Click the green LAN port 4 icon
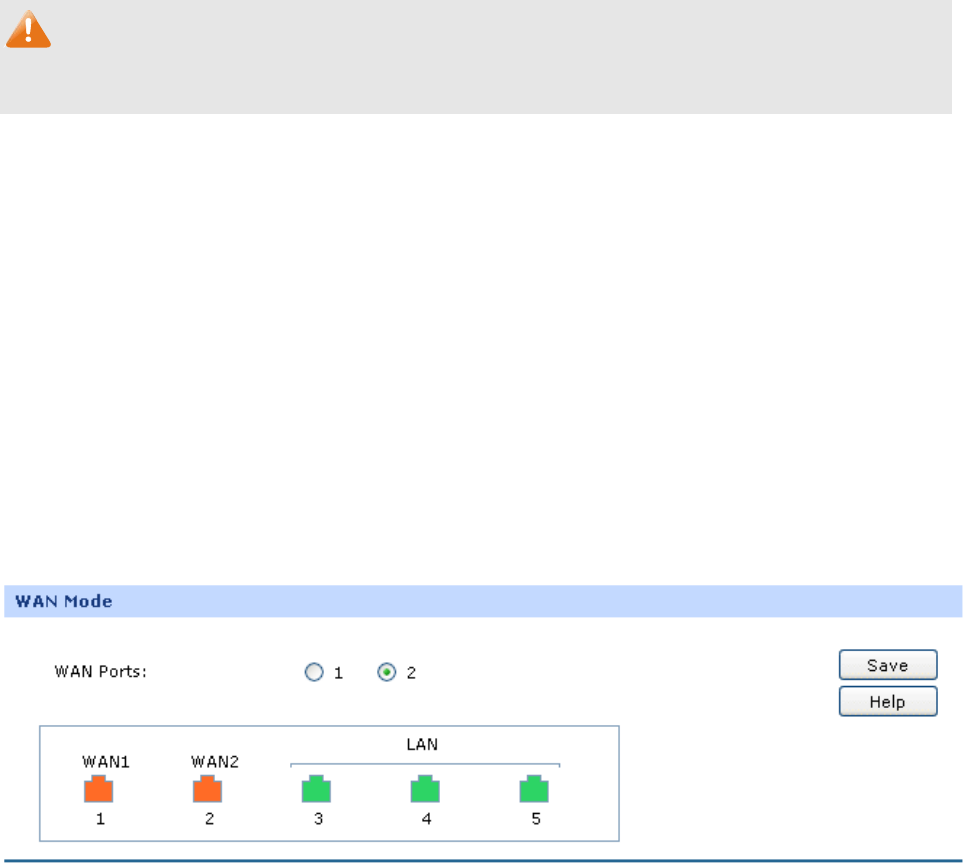The width and height of the screenshot is (967, 864). pos(425,789)
